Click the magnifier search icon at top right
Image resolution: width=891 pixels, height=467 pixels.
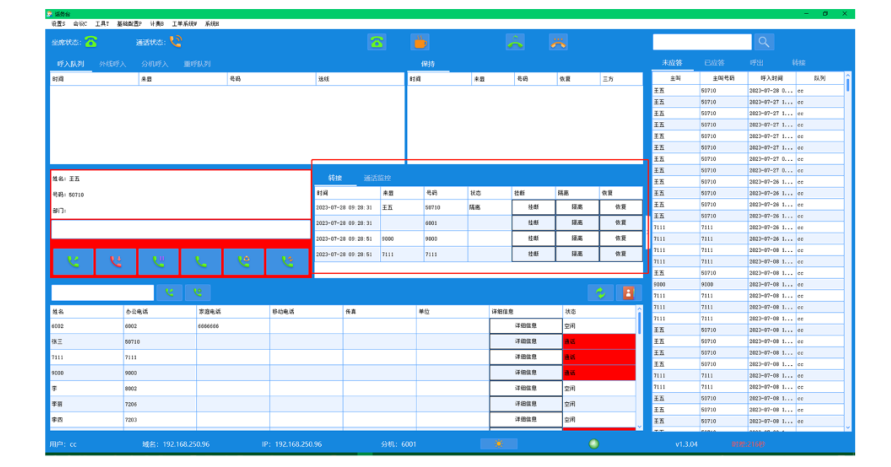click(764, 42)
